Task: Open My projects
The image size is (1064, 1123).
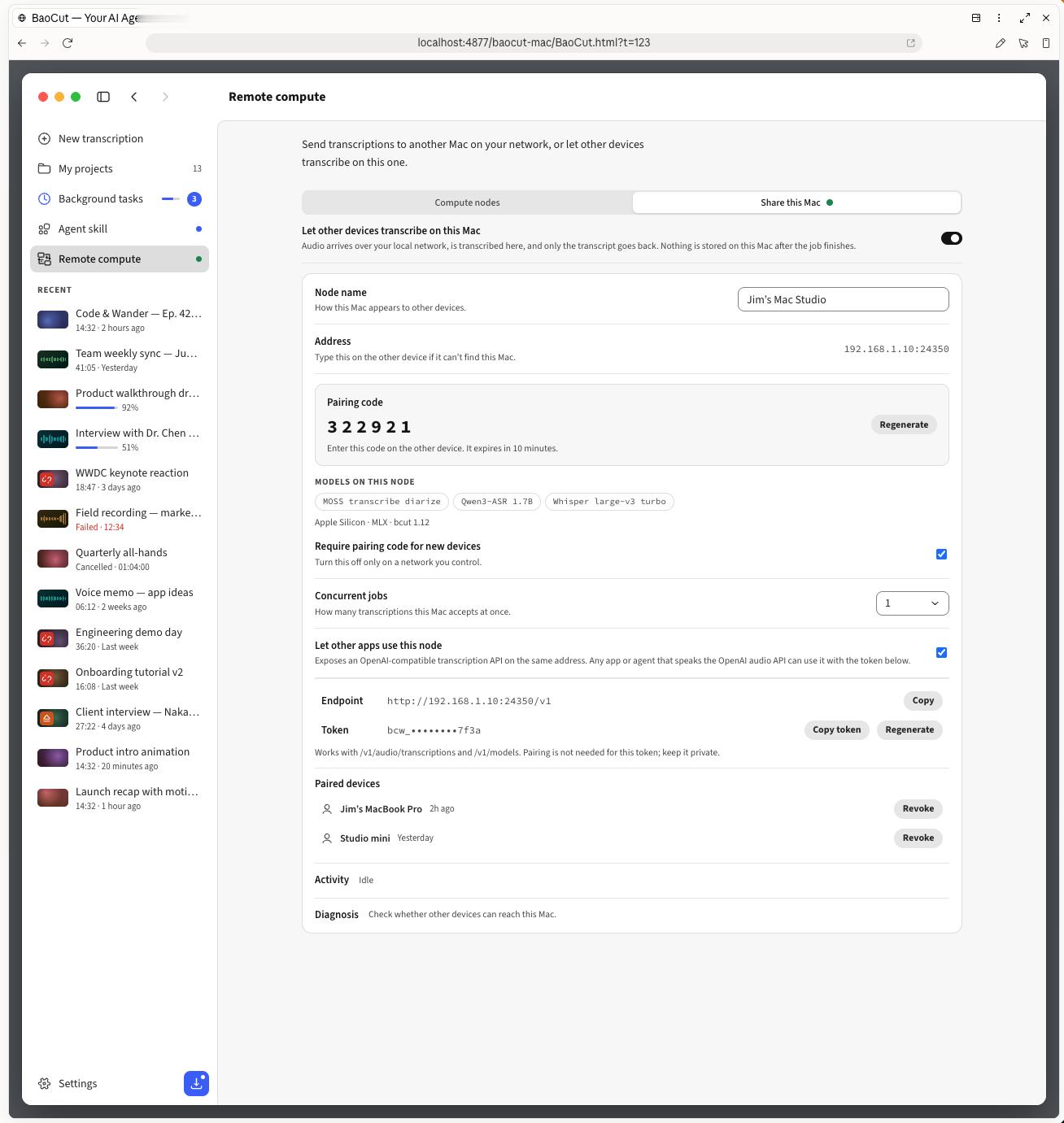Action: coord(120,168)
